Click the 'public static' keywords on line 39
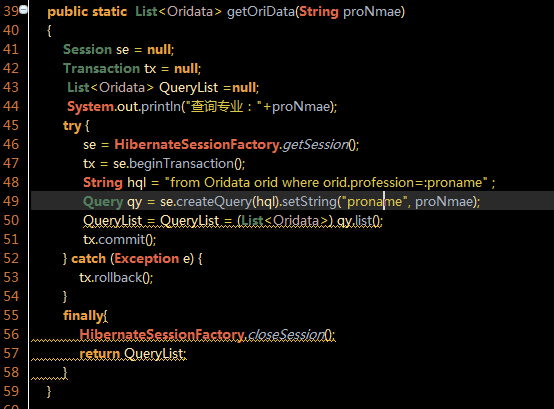554x409 pixels. [x=87, y=12]
